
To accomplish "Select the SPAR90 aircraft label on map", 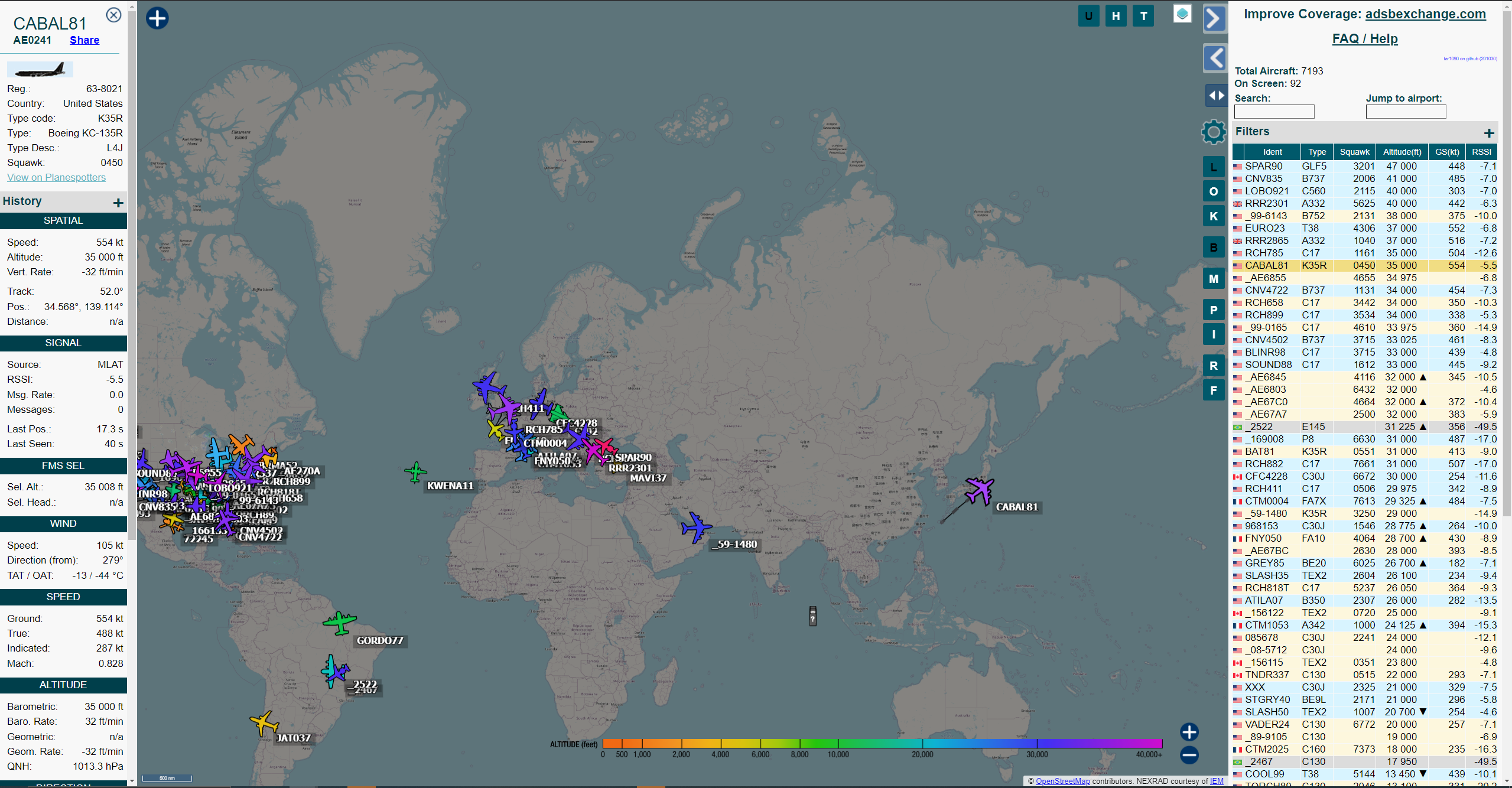I will [x=633, y=458].
